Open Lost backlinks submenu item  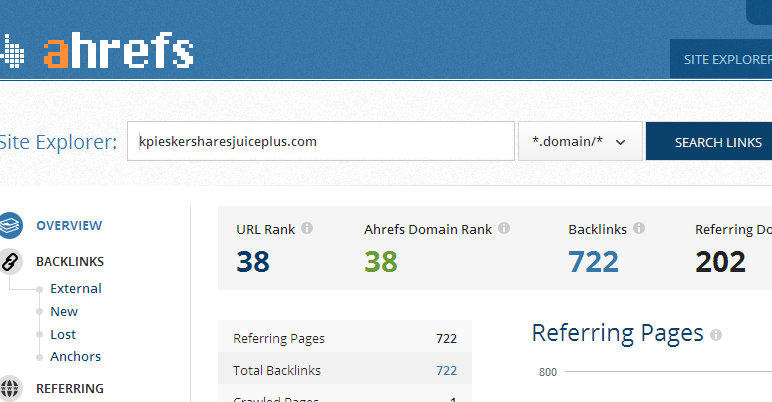(x=63, y=335)
